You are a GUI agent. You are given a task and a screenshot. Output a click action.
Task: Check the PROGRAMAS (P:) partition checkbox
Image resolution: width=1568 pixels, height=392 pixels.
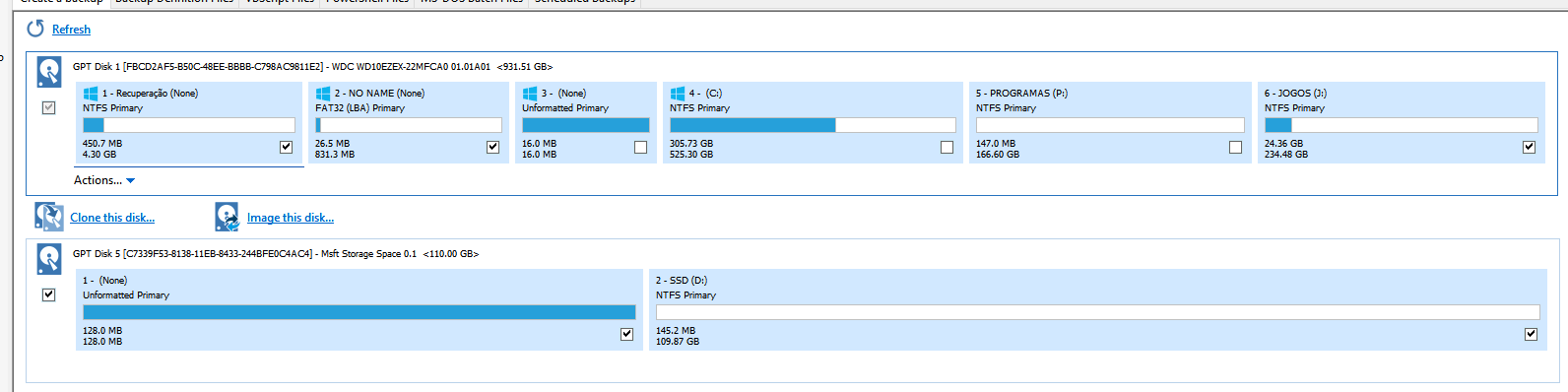click(1235, 147)
